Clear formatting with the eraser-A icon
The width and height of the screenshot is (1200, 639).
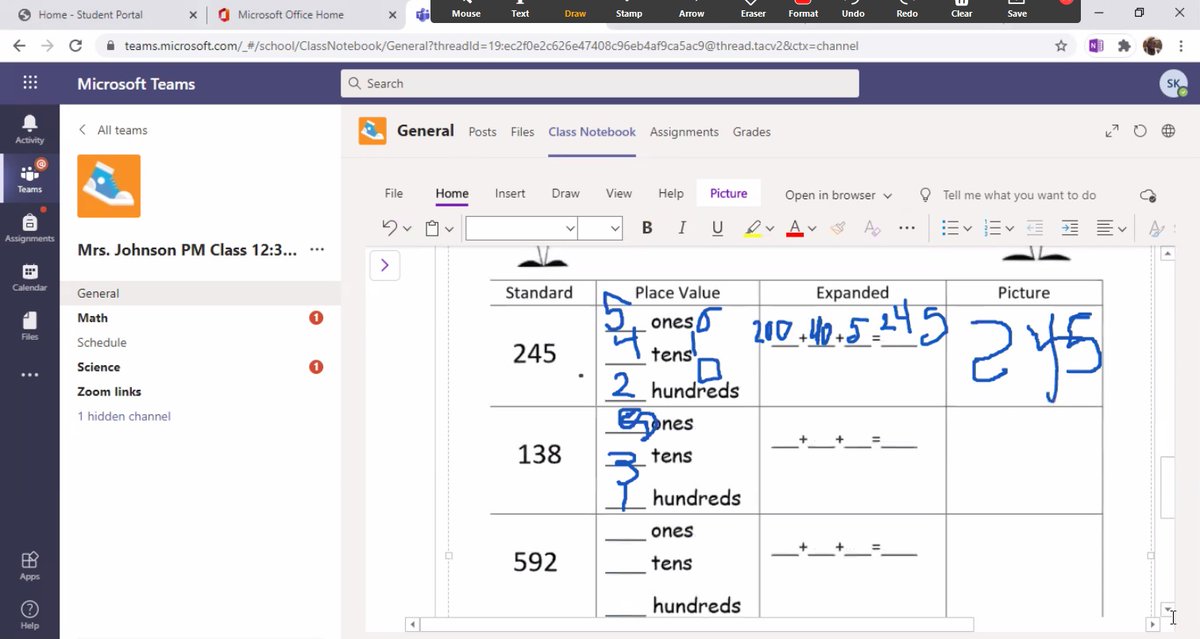click(871, 228)
